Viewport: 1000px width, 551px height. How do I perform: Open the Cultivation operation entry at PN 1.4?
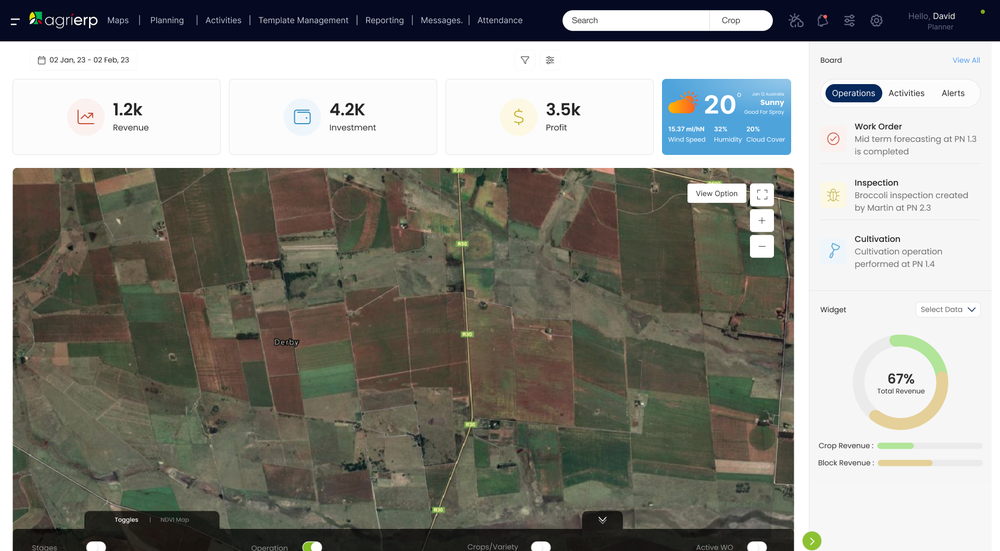900,251
